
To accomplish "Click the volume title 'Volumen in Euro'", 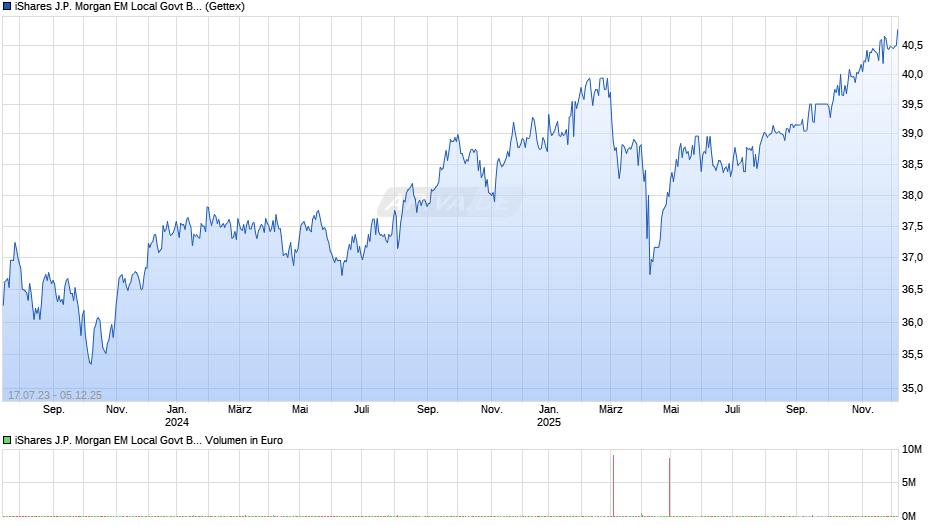I will (244, 440).
